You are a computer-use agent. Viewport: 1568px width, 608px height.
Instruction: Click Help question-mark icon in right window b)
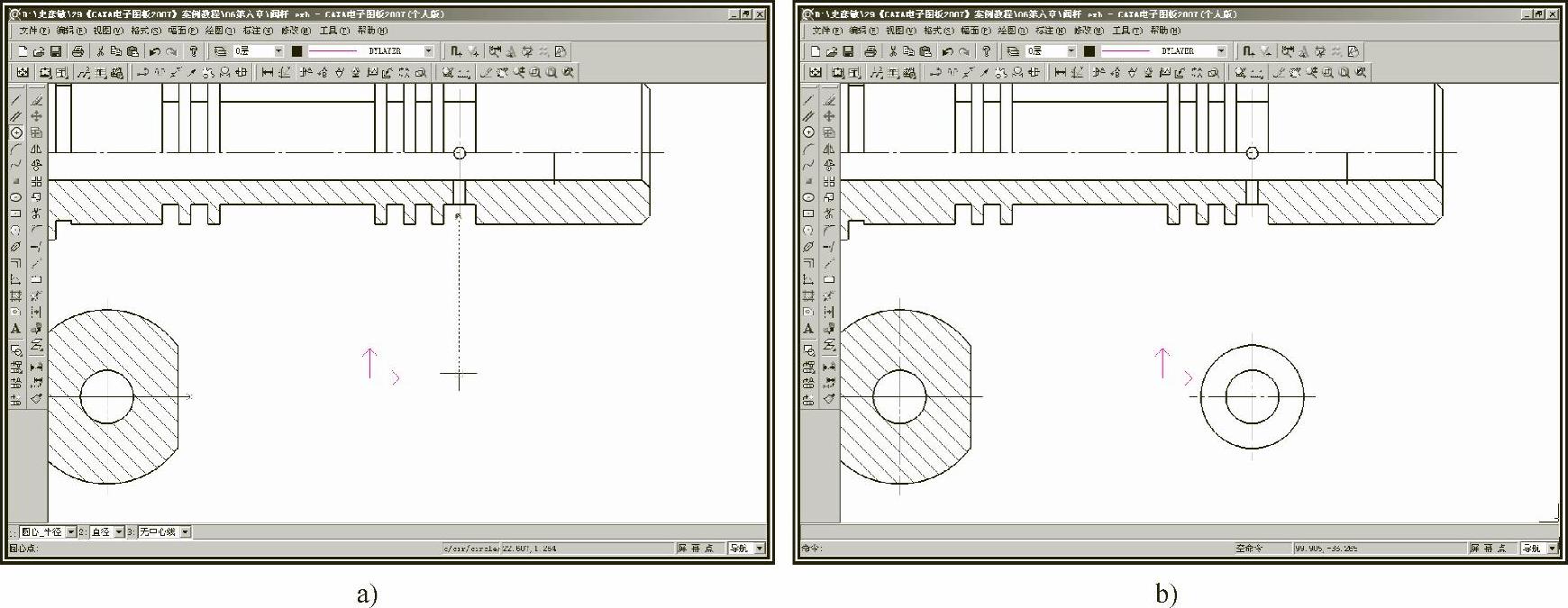[x=986, y=51]
